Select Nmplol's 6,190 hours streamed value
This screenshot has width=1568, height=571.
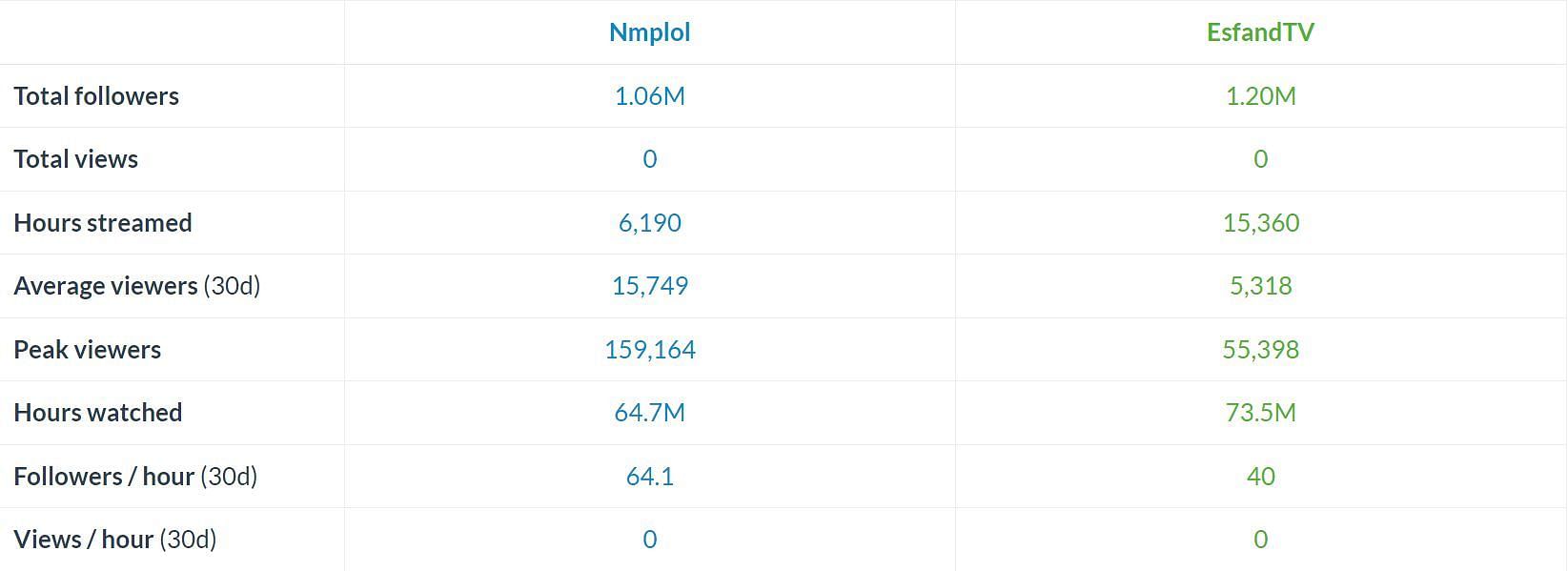[x=649, y=223]
